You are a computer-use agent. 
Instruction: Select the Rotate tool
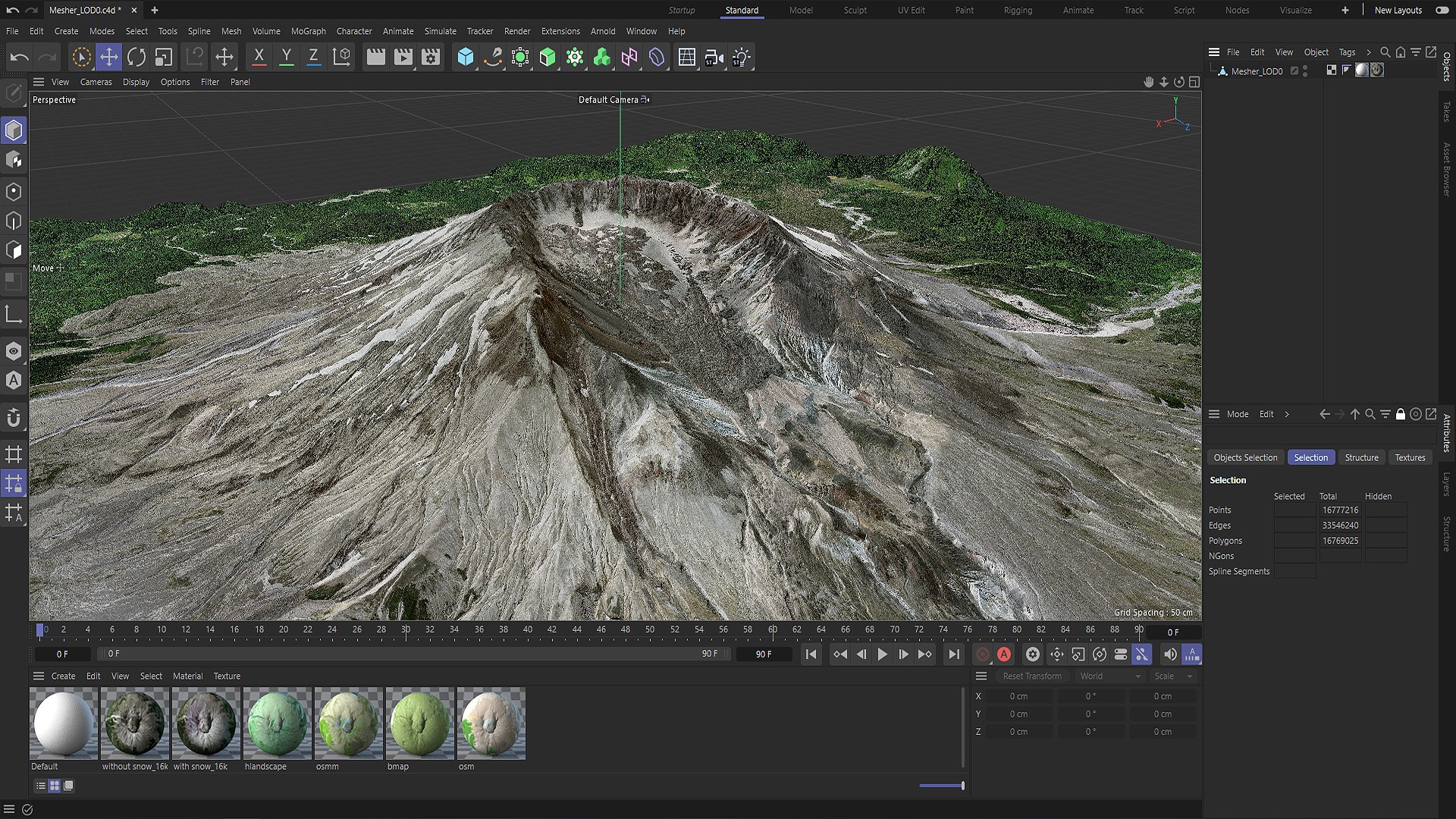pyautogui.click(x=136, y=57)
